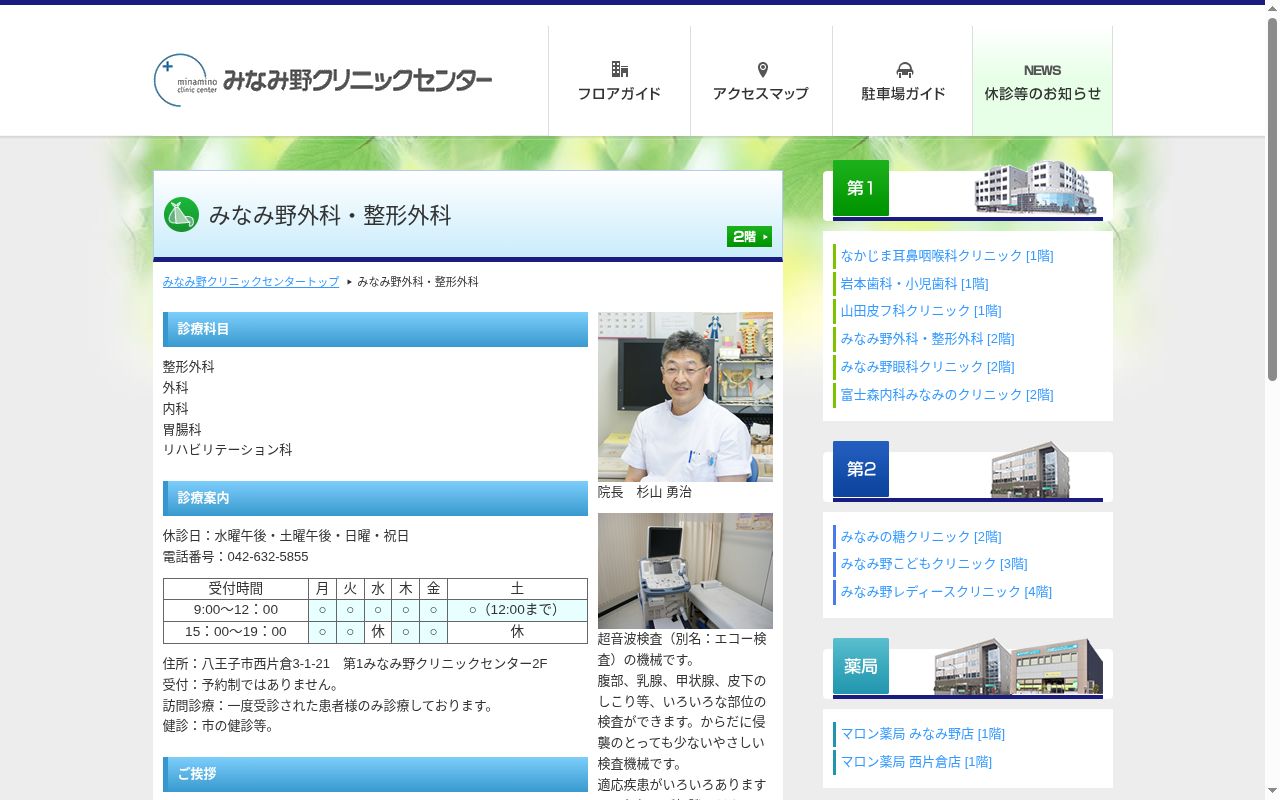The height and width of the screenshot is (800, 1280).
Task: Open 岩本歯科・小児歯科 [1階] link
Action: (x=914, y=284)
